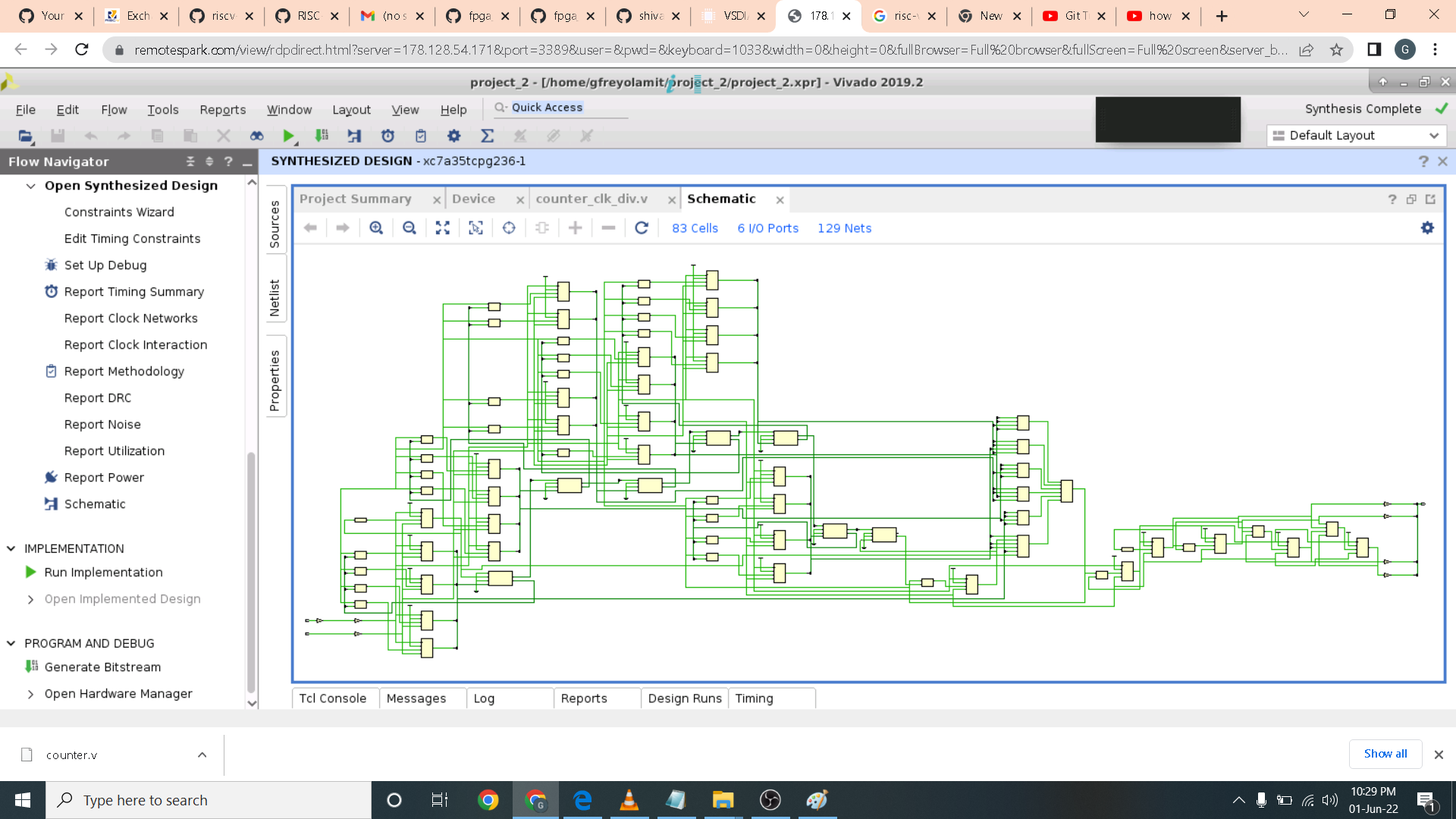
Task: Collapse Open Synthesized Design section
Action: click(x=31, y=186)
